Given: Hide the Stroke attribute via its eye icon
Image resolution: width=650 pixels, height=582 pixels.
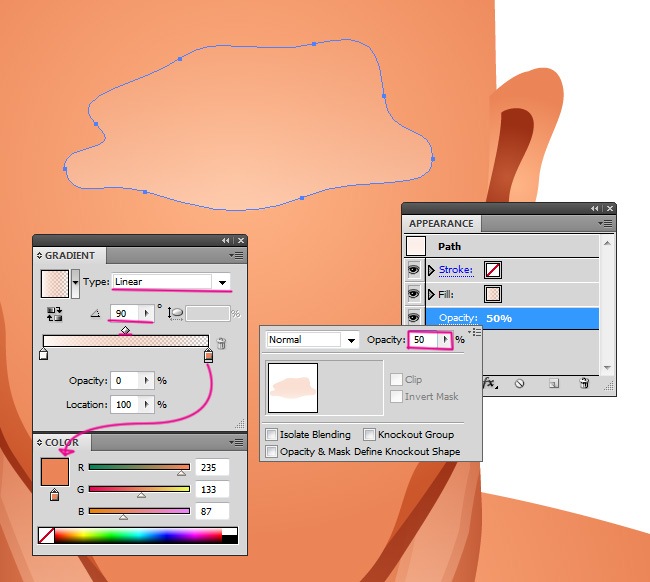Looking at the screenshot, I should tap(414, 270).
